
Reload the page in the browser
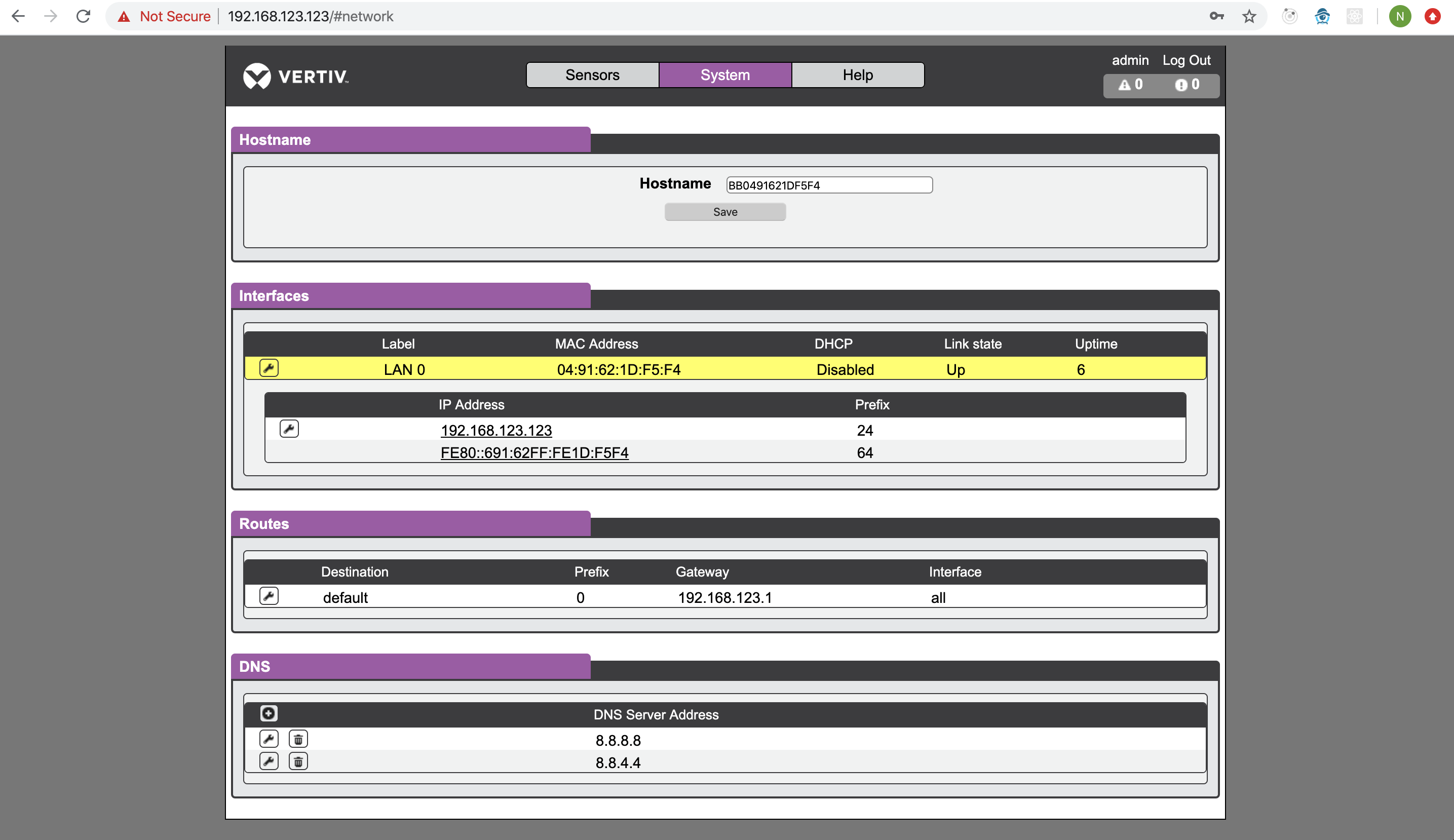coord(83,16)
